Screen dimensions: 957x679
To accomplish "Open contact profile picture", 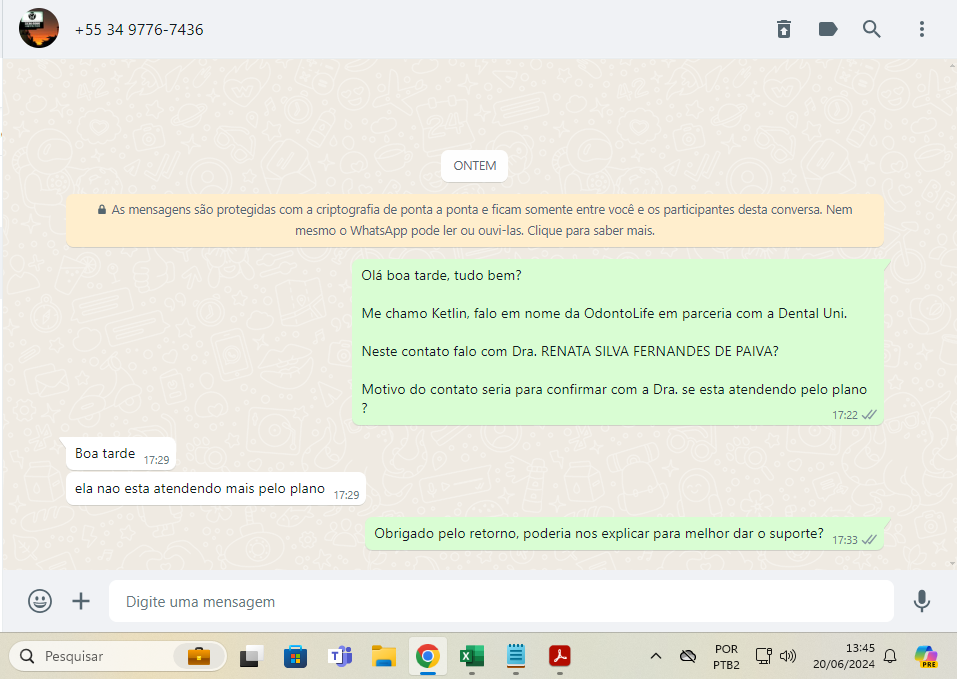I will point(39,28).
